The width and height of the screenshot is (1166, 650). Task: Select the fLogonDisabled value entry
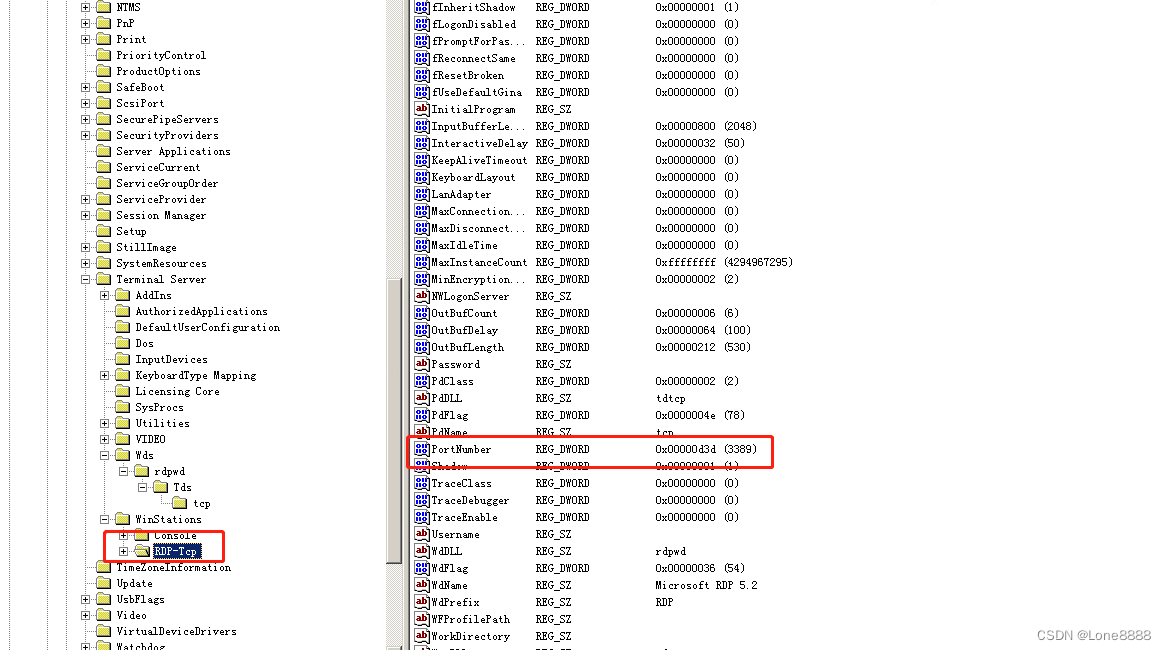(473, 25)
